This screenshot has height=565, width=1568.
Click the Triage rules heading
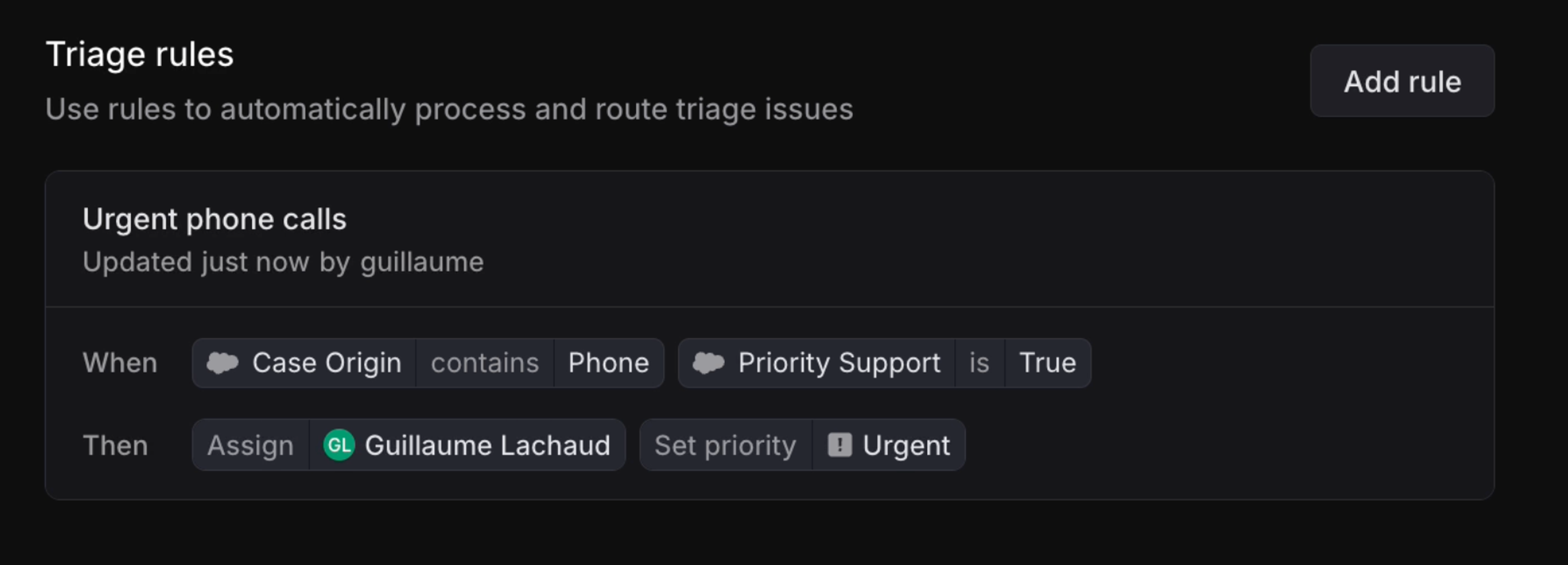[x=139, y=53]
